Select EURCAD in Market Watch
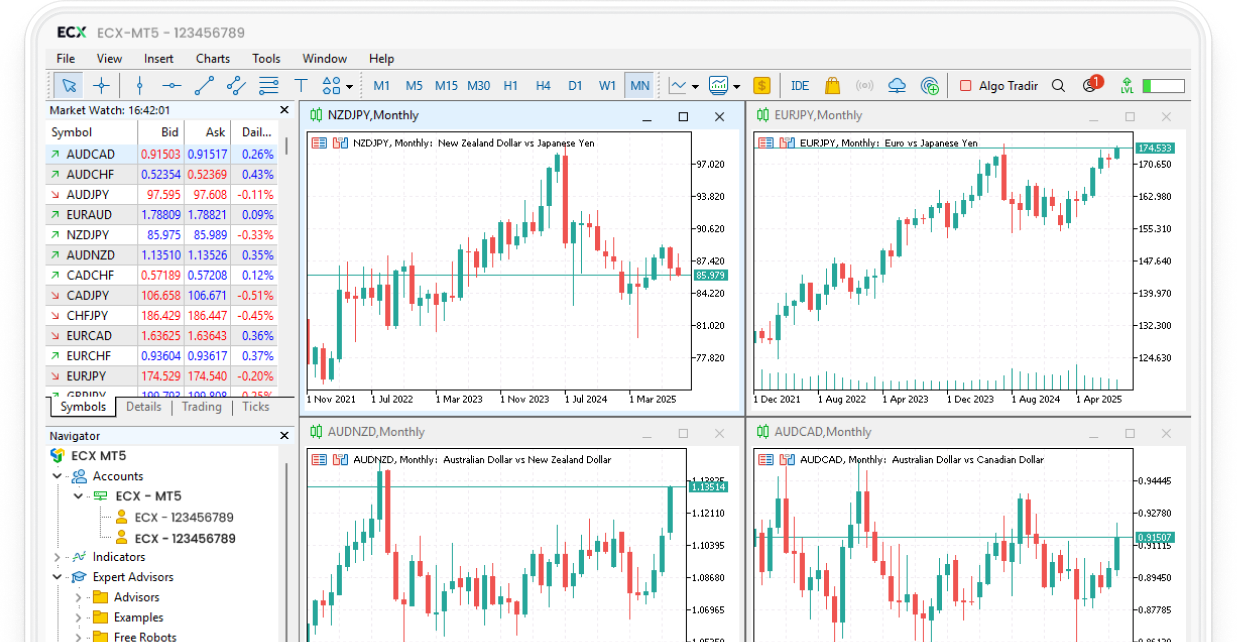Image resolution: width=1237 pixels, height=642 pixels. [89, 336]
